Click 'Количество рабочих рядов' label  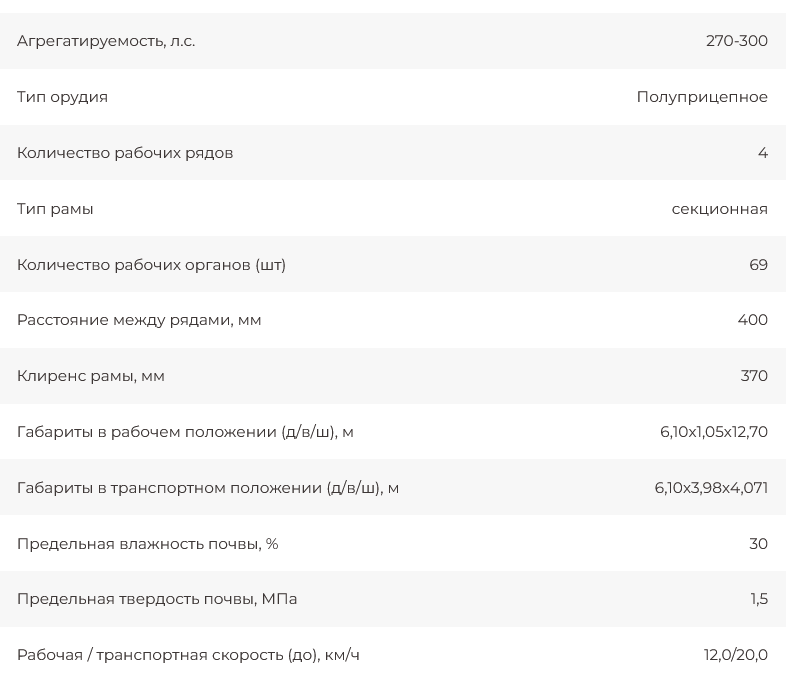pos(125,153)
